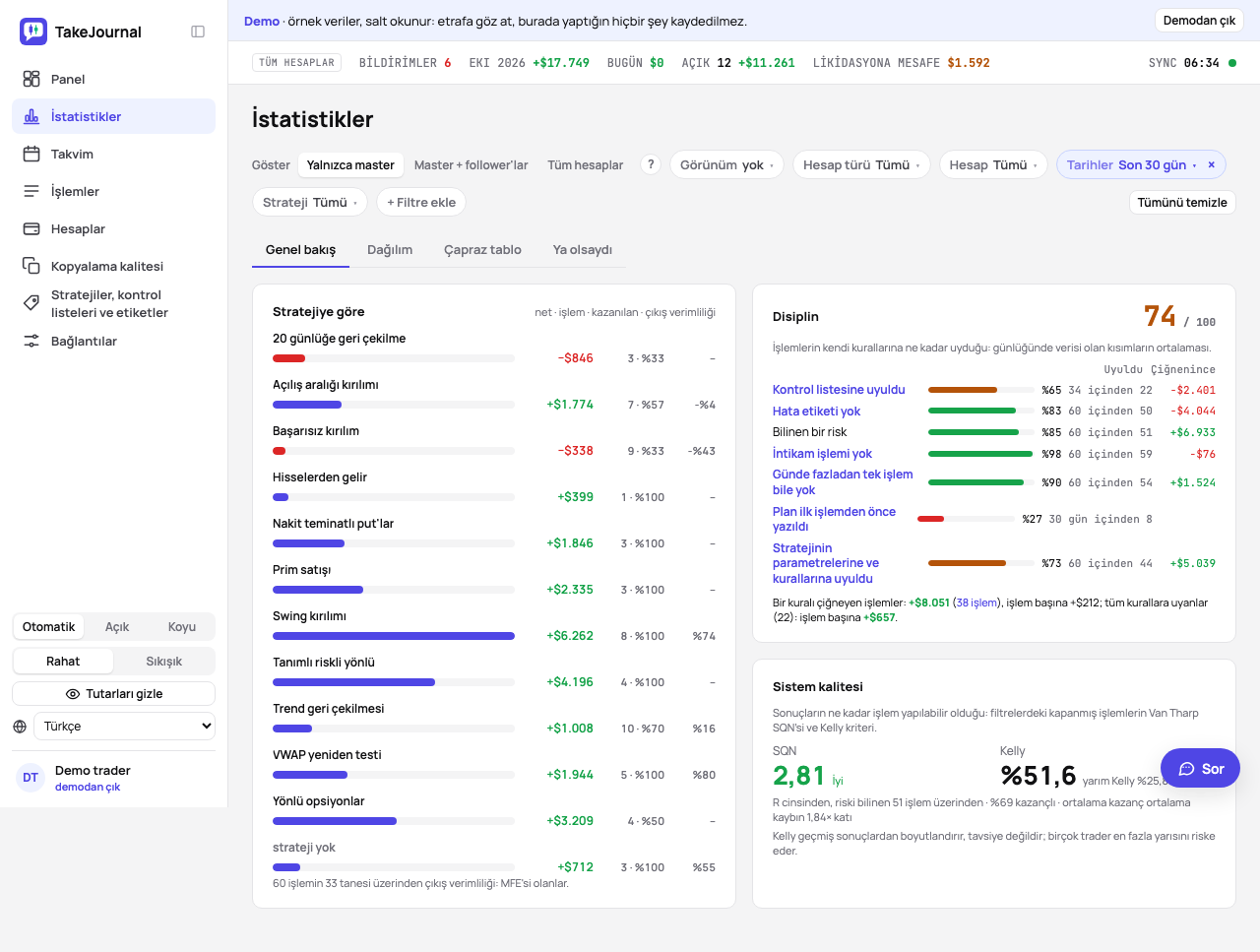1260x952 pixels.
Task: Click the İntikam işlemi yok discipline bar
Action: (x=980, y=454)
